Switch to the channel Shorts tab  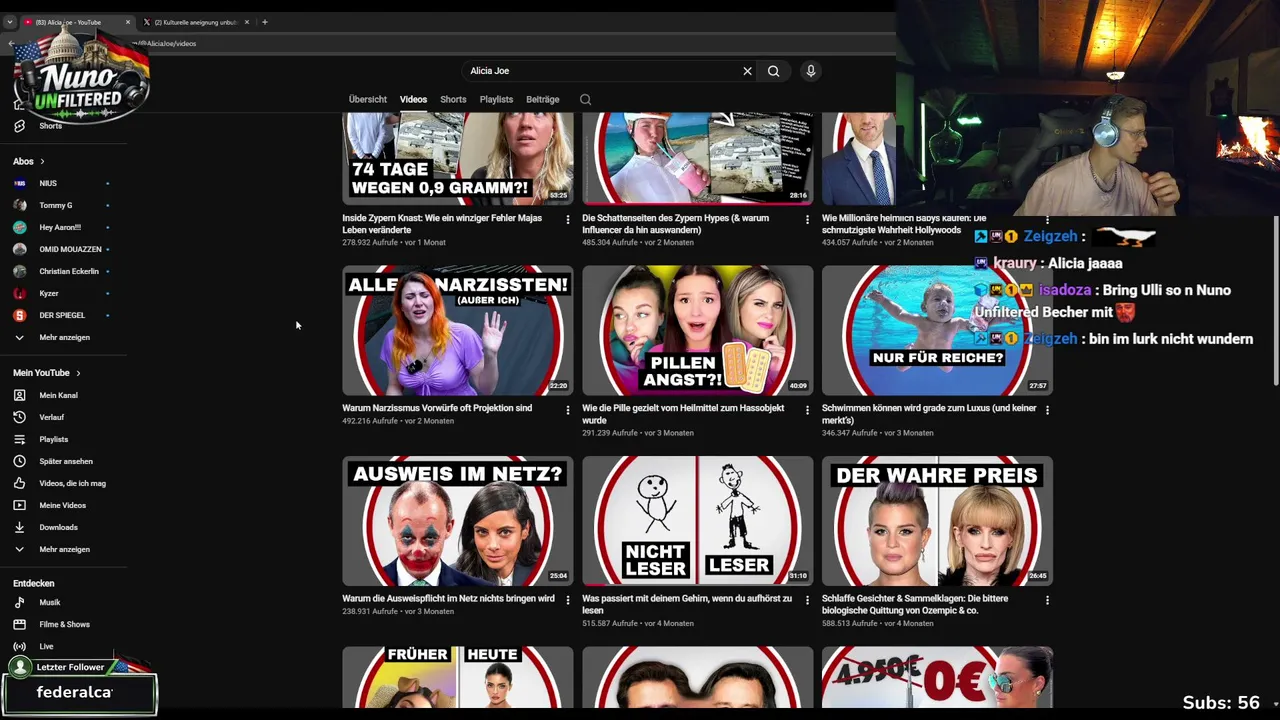click(453, 99)
